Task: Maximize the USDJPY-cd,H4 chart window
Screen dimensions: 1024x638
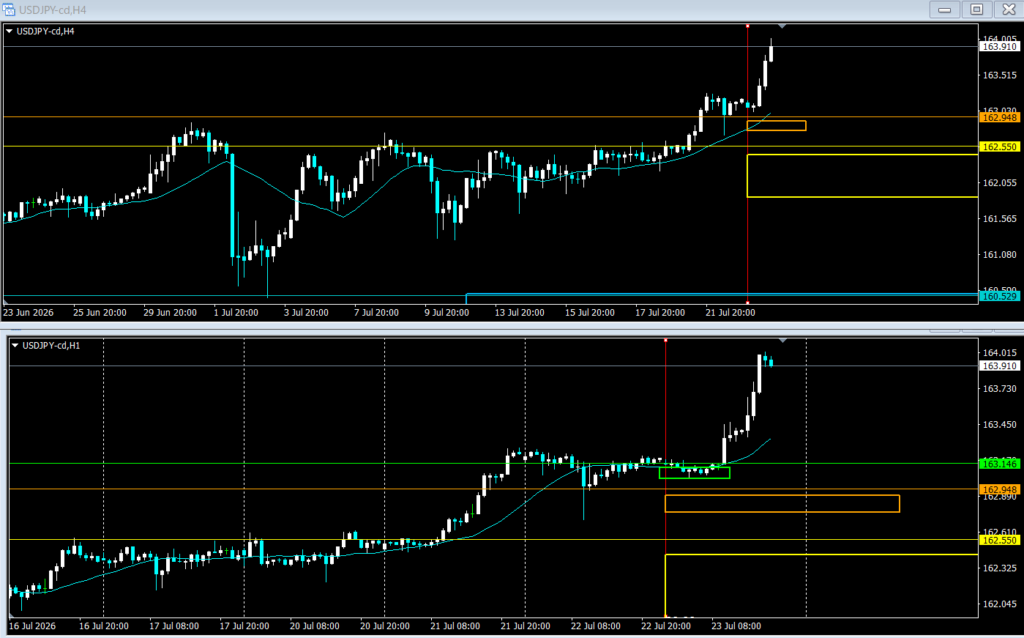Action: pos(976,9)
